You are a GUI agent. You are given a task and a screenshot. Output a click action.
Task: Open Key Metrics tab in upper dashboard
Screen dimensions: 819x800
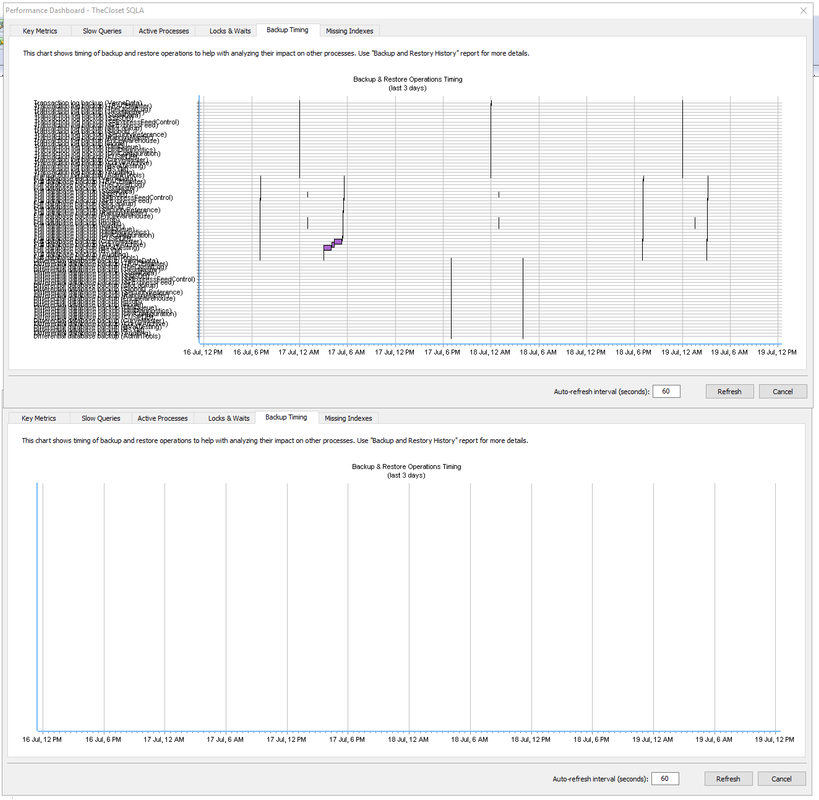(40, 31)
